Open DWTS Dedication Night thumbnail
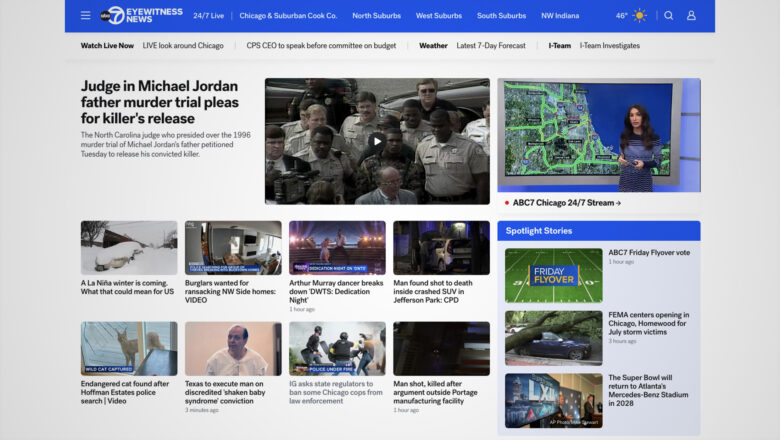Screen dimensions: 780x440 pos(337,248)
